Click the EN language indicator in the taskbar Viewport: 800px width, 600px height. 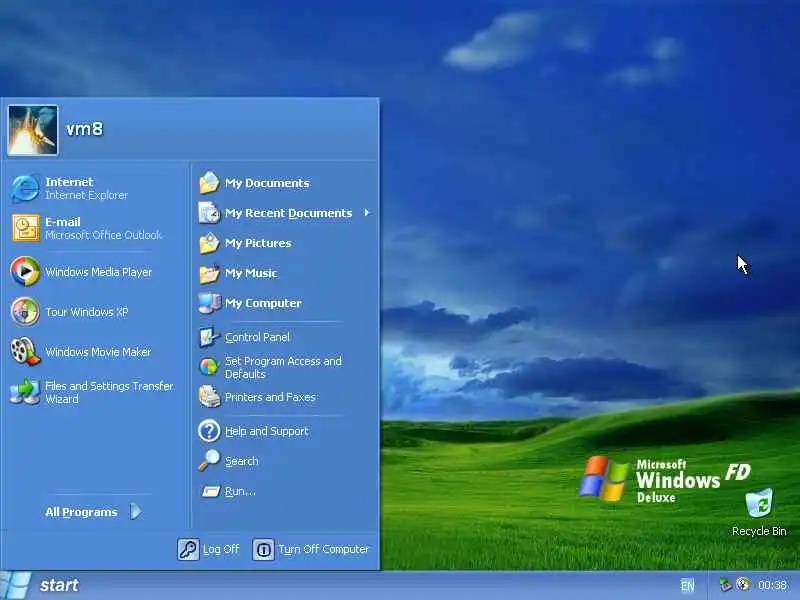[x=687, y=585]
